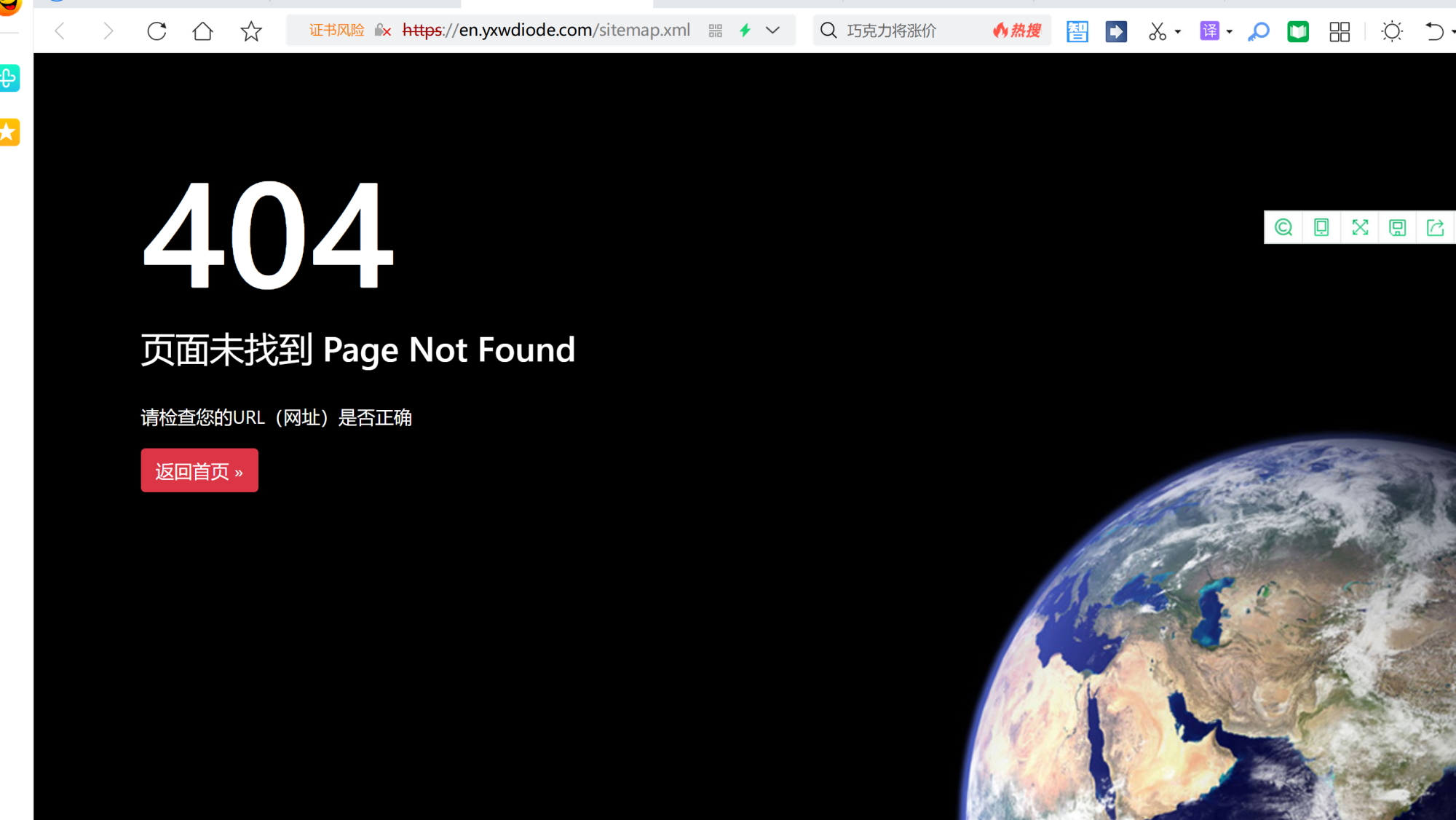
Task: Open the purple 译 translate tool
Action: click(x=1209, y=31)
